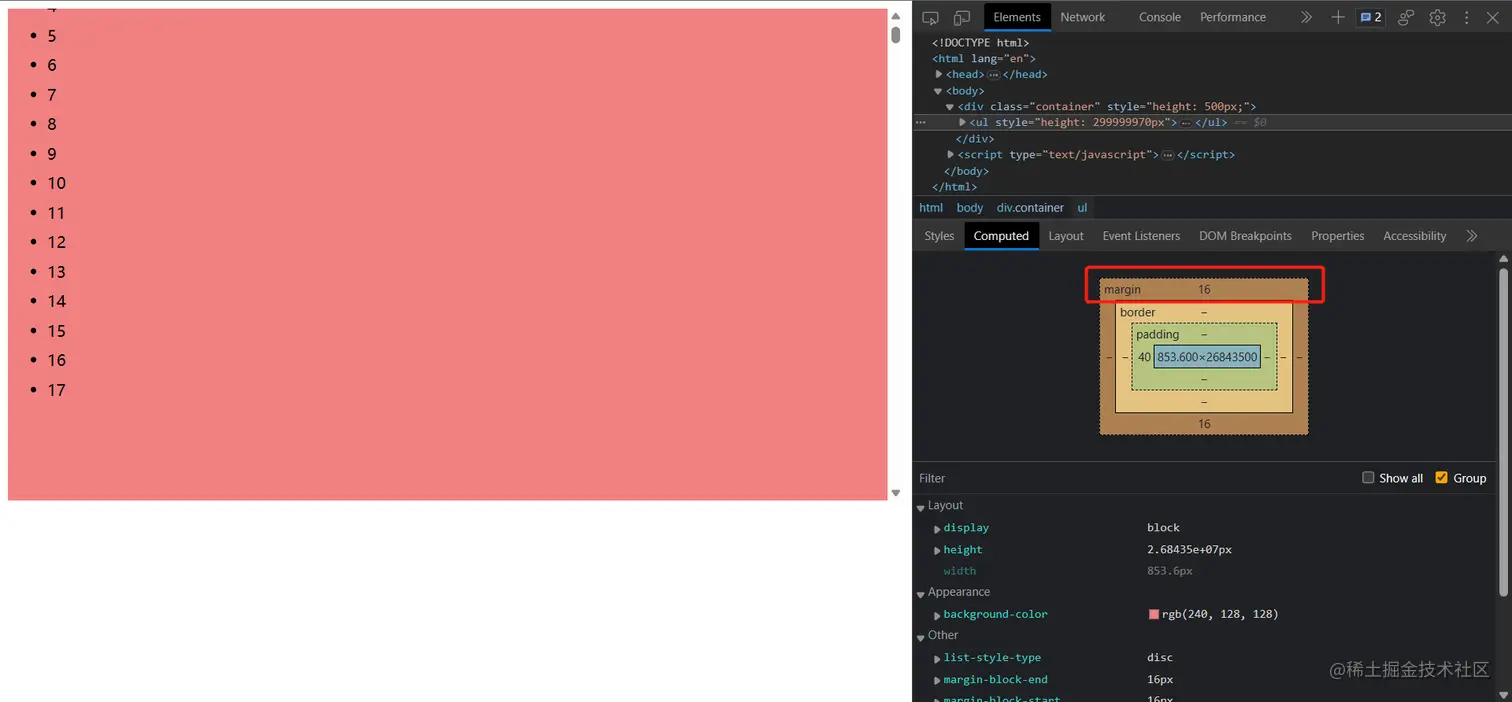
Task: Expand the ul element node
Action: click(x=962, y=122)
